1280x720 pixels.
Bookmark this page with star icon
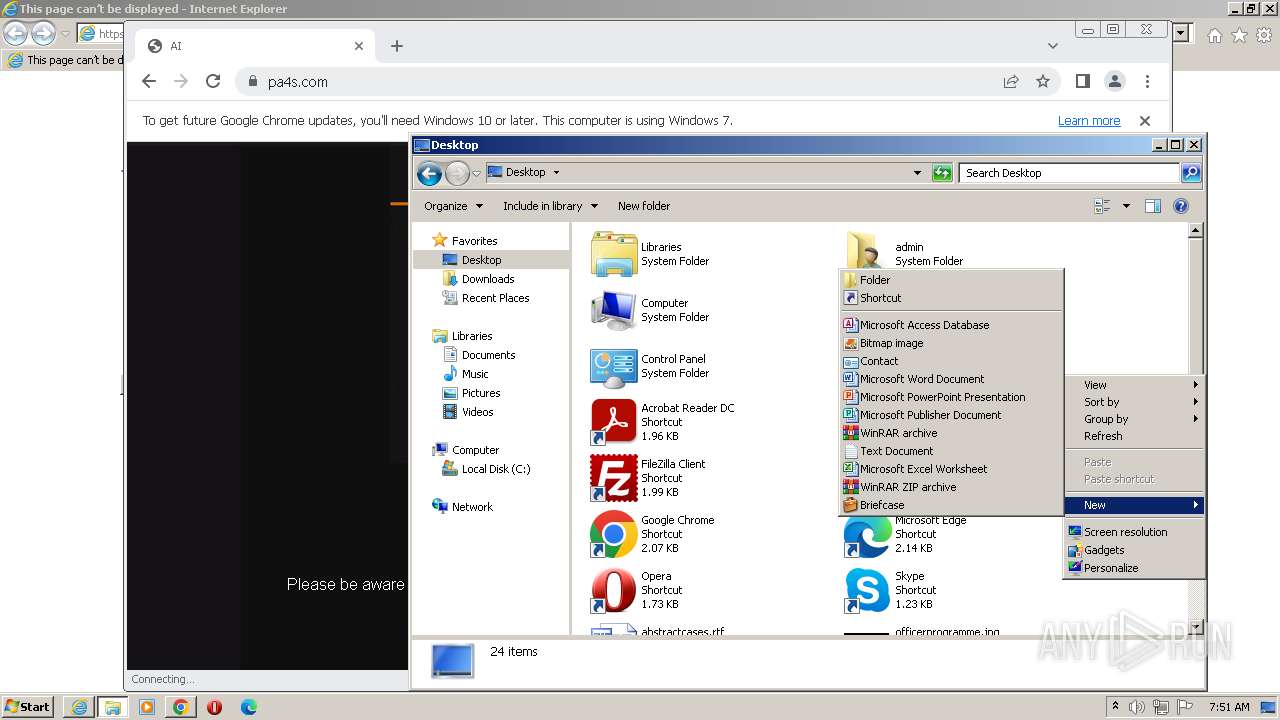coord(1043,82)
